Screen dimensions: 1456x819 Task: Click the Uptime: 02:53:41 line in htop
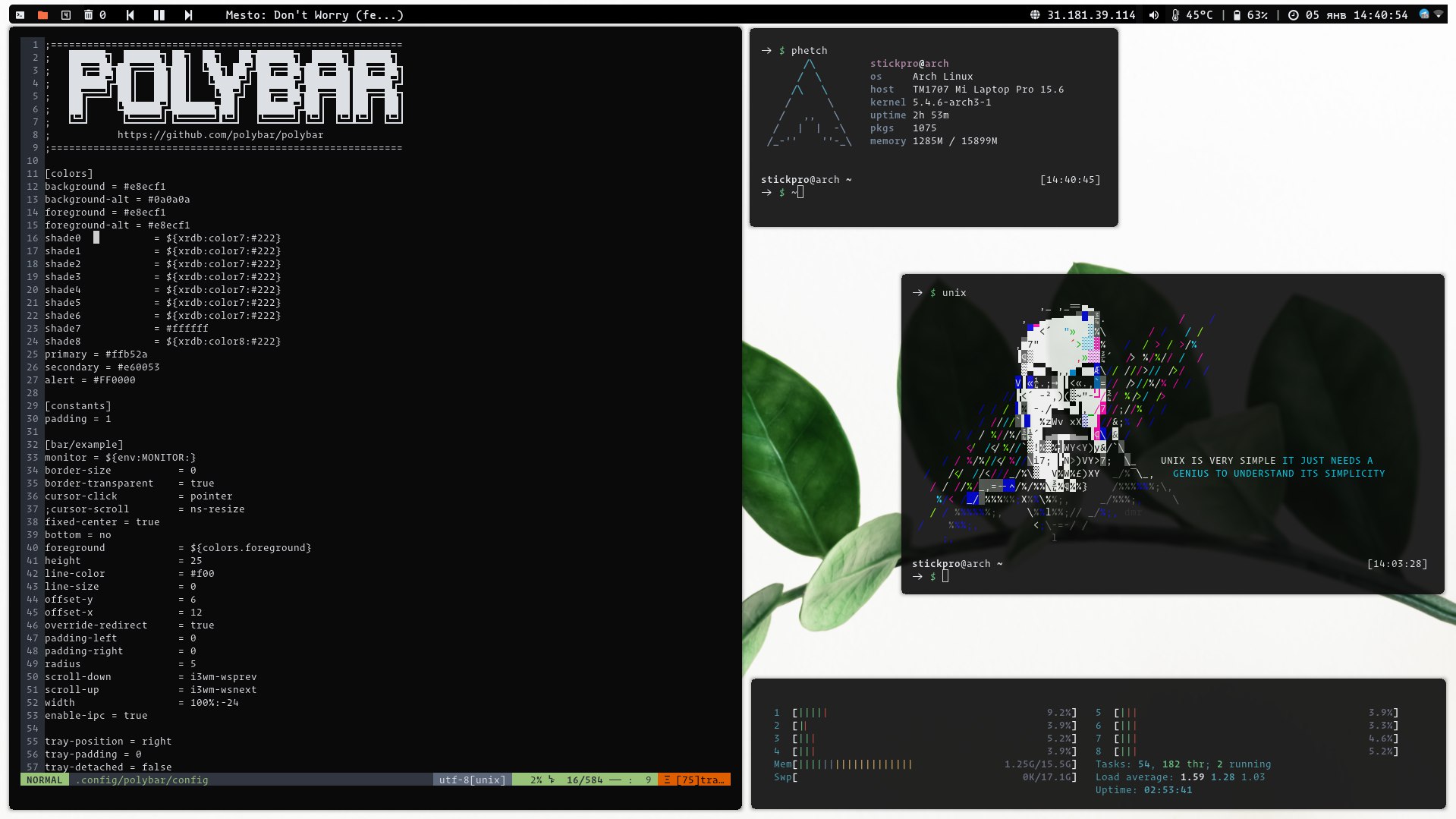[x=1143, y=789]
